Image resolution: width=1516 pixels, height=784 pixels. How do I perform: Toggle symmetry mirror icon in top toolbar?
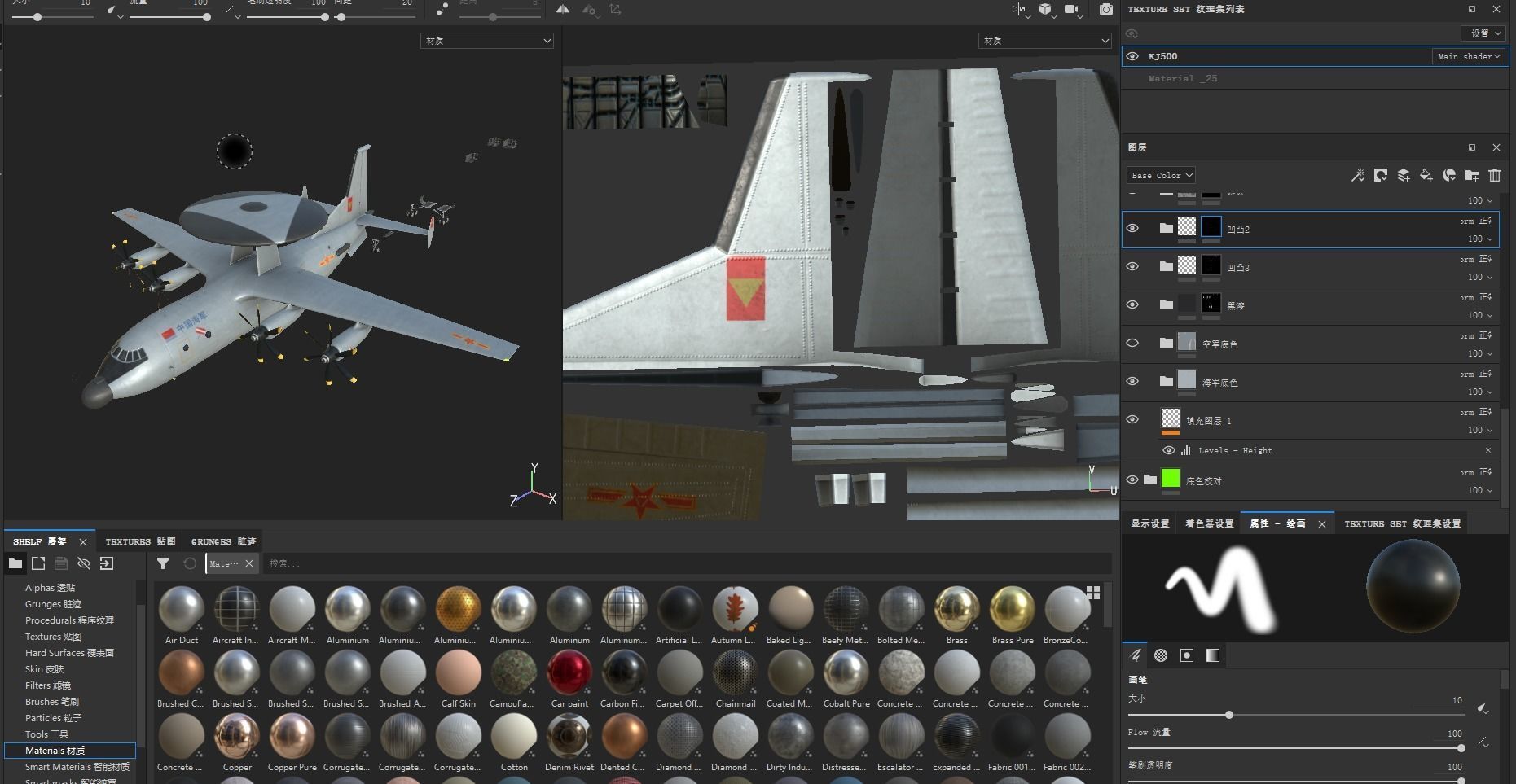(x=563, y=9)
